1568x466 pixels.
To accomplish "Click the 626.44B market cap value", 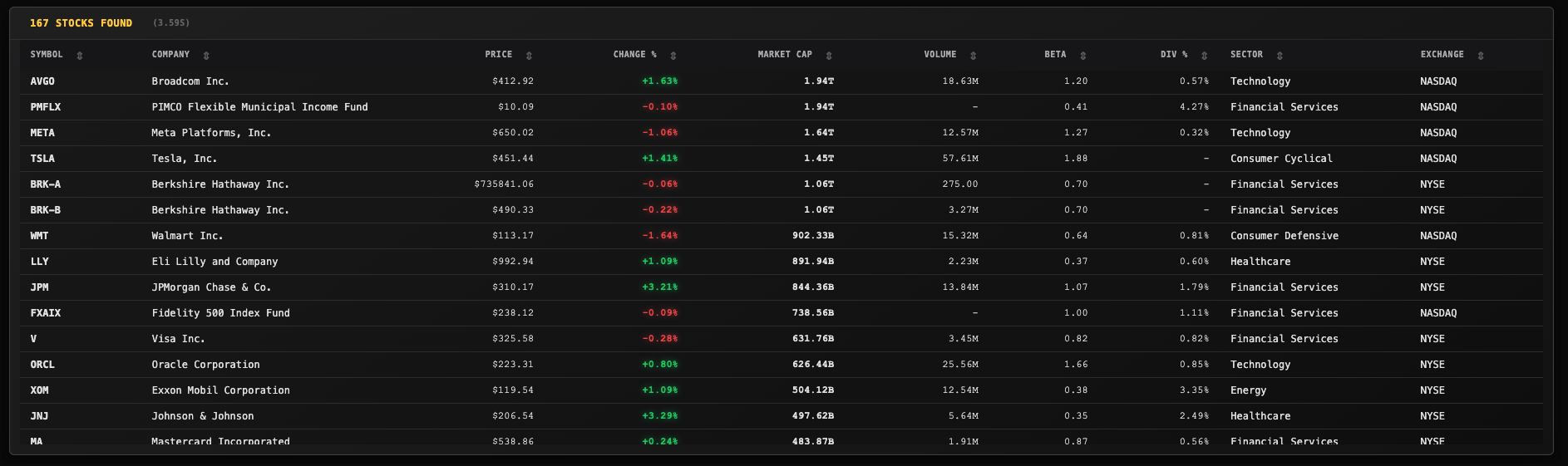I will pos(813,365).
